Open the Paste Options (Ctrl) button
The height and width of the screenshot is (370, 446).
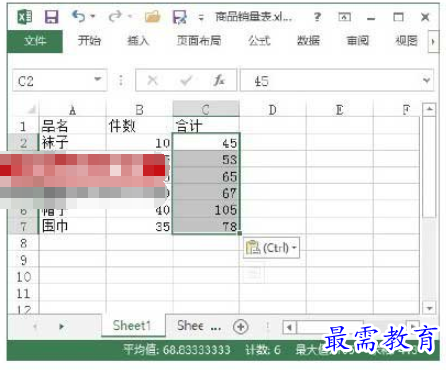(x=271, y=248)
